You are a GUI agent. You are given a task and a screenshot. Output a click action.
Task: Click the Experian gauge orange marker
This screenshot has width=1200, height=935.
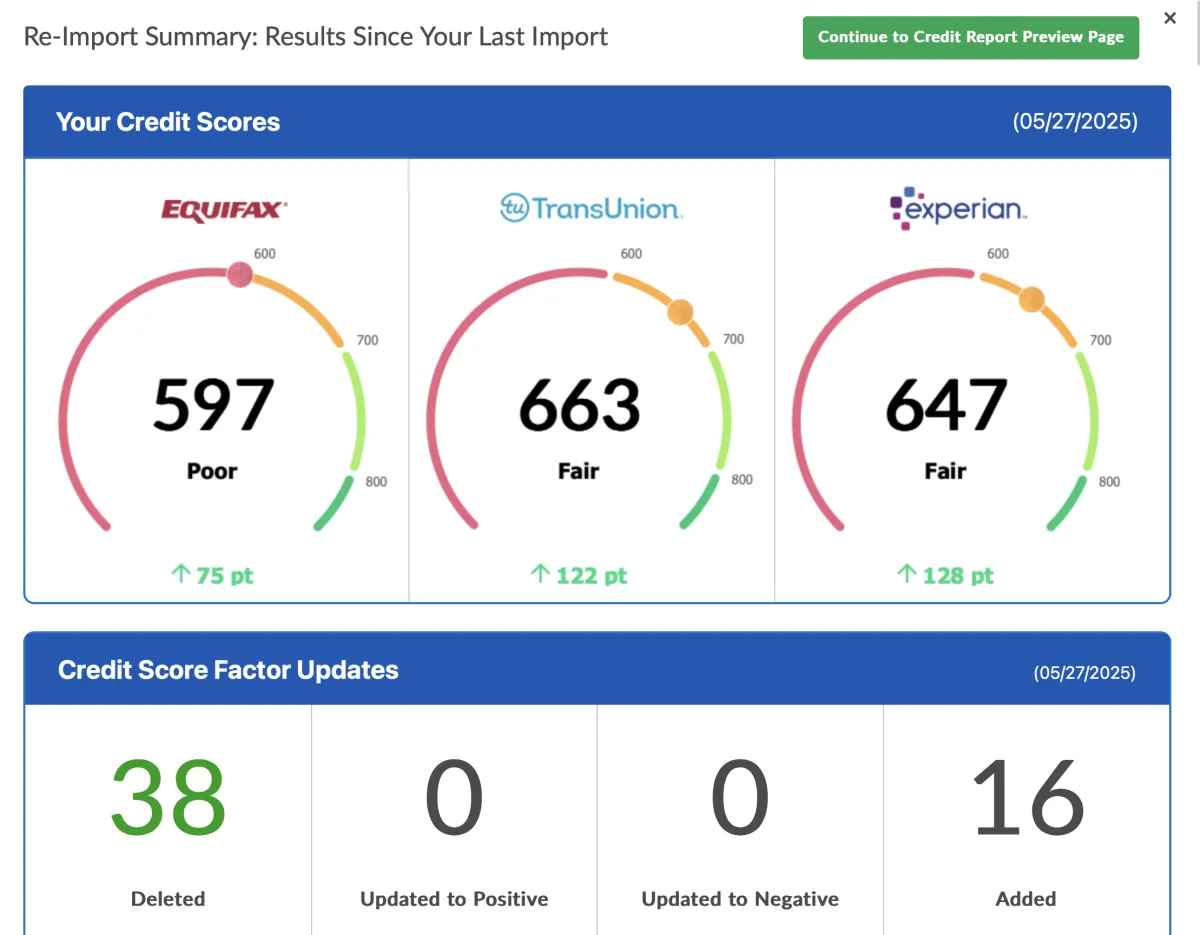(1031, 298)
